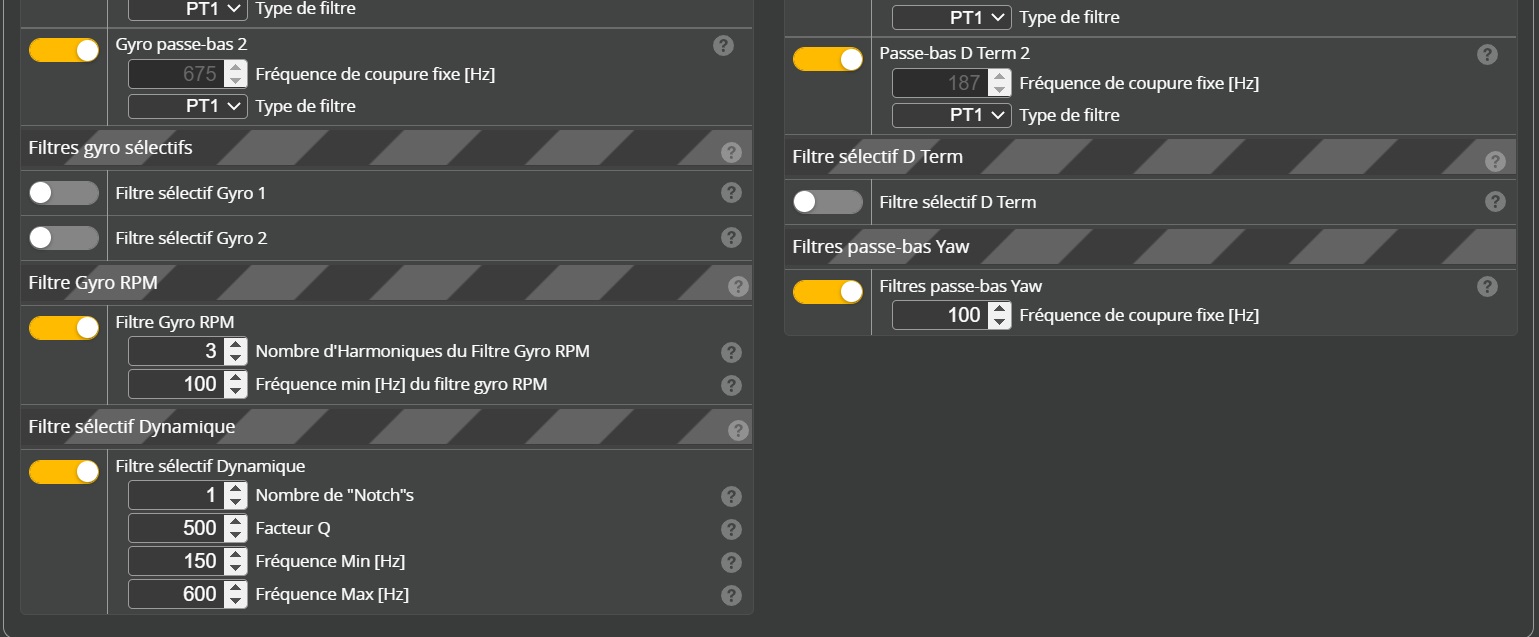Click the Nombre de "Notch"s stepper arrows
1539x637 pixels.
point(236,496)
